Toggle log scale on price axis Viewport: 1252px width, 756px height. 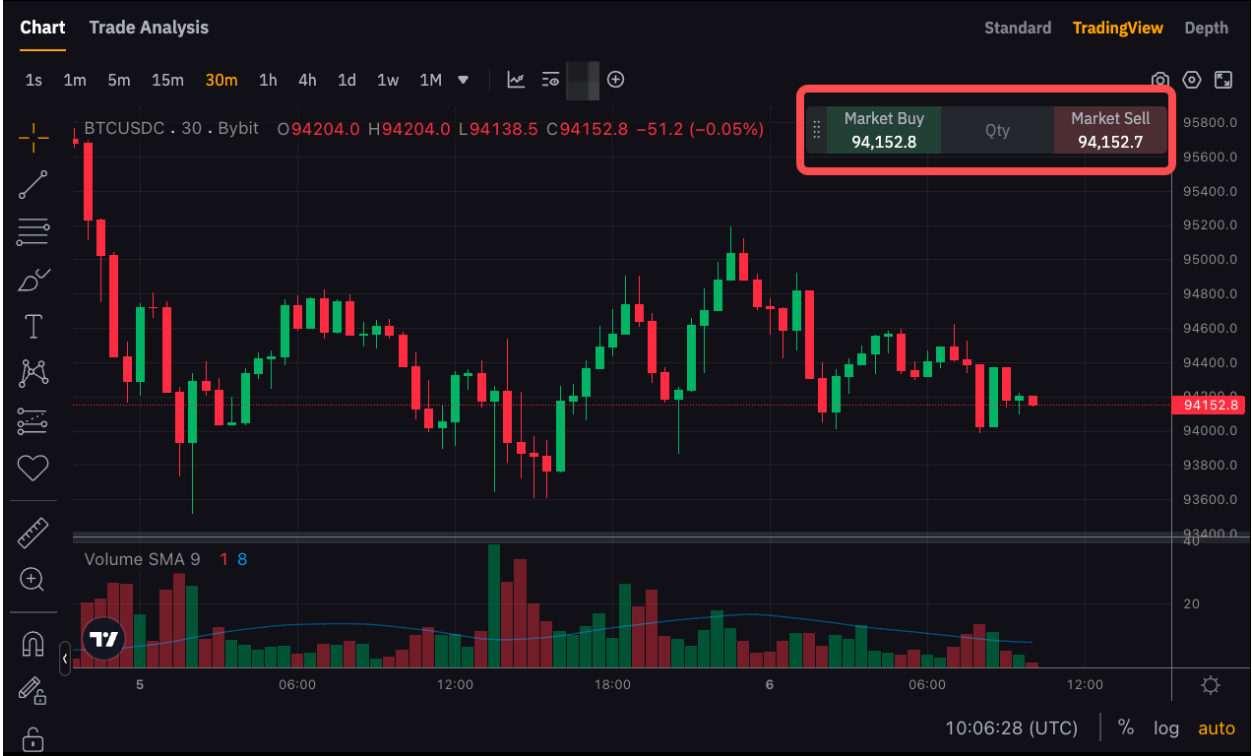[x=1165, y=728]
